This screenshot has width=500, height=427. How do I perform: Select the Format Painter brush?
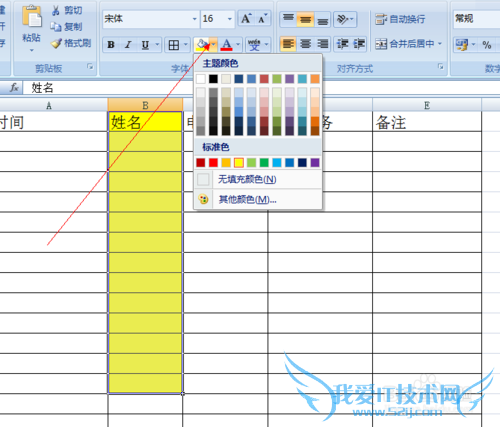tap(56, 43)
